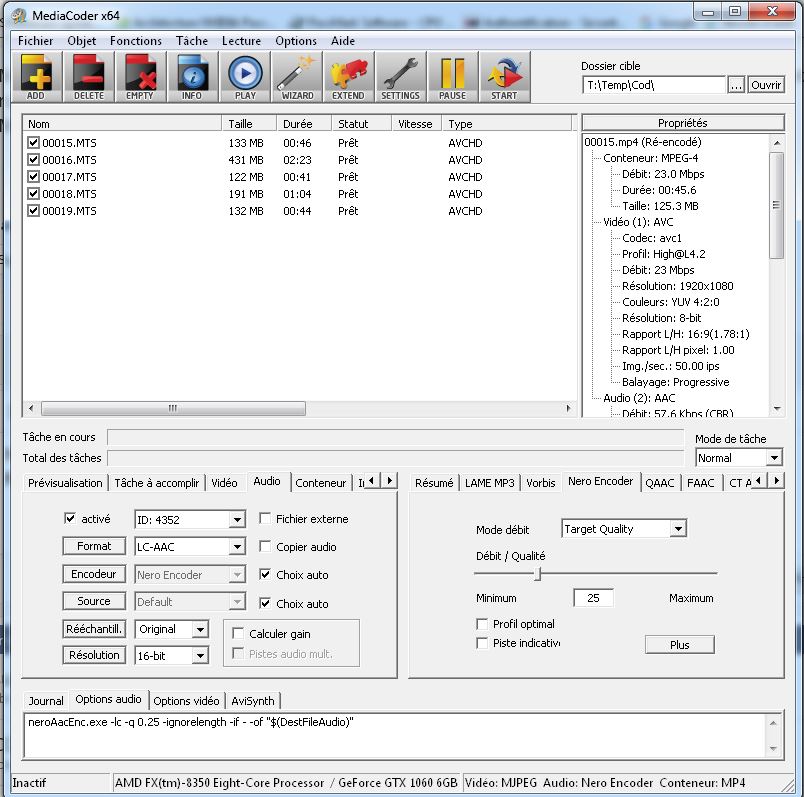Click the ADD files toolbar icon

point(38,76)
